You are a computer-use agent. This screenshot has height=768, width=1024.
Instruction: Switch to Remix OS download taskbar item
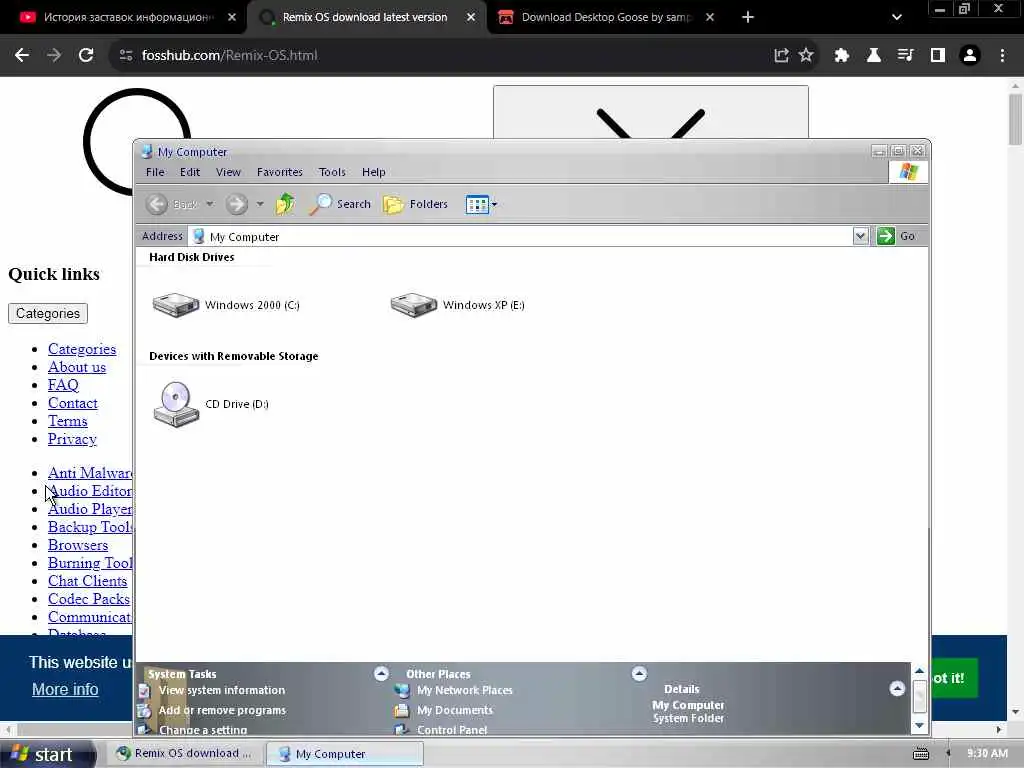[x=184, y=753]
